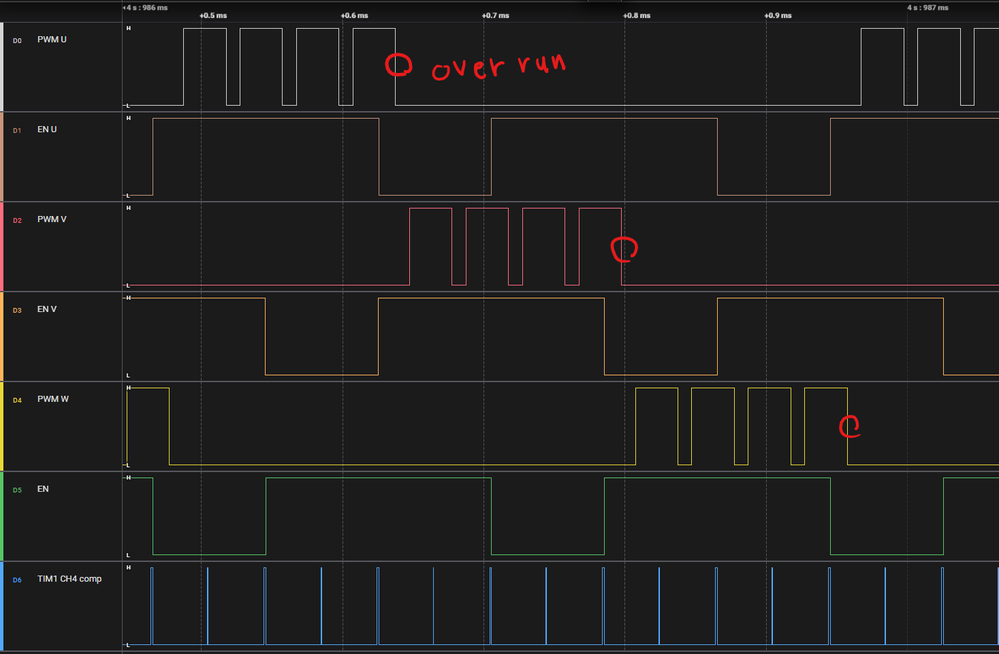
Task: Click the D0 channel index
Action: coord(17,41)
